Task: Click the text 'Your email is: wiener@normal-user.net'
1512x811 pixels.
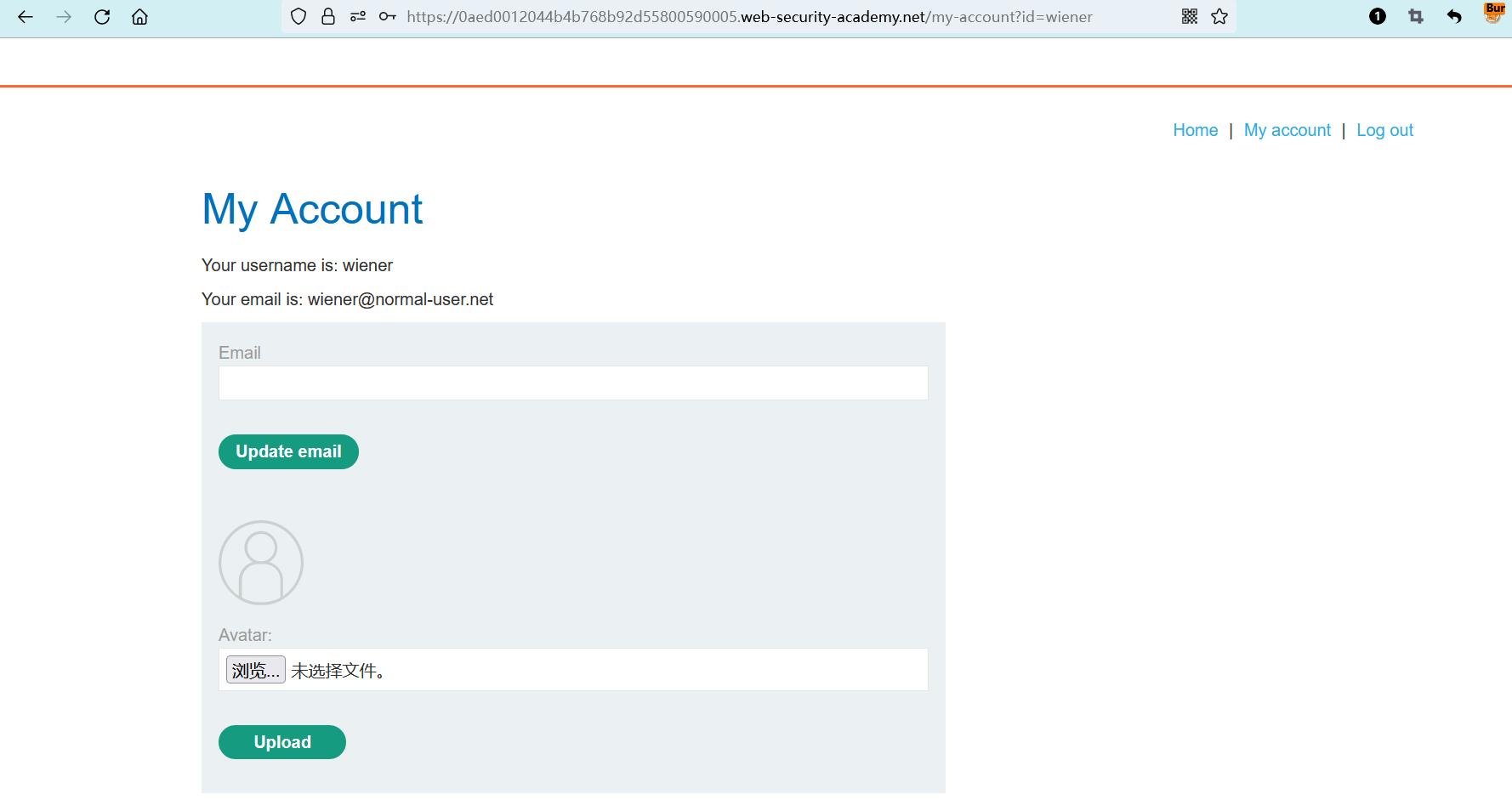Action: pos(347,299)
